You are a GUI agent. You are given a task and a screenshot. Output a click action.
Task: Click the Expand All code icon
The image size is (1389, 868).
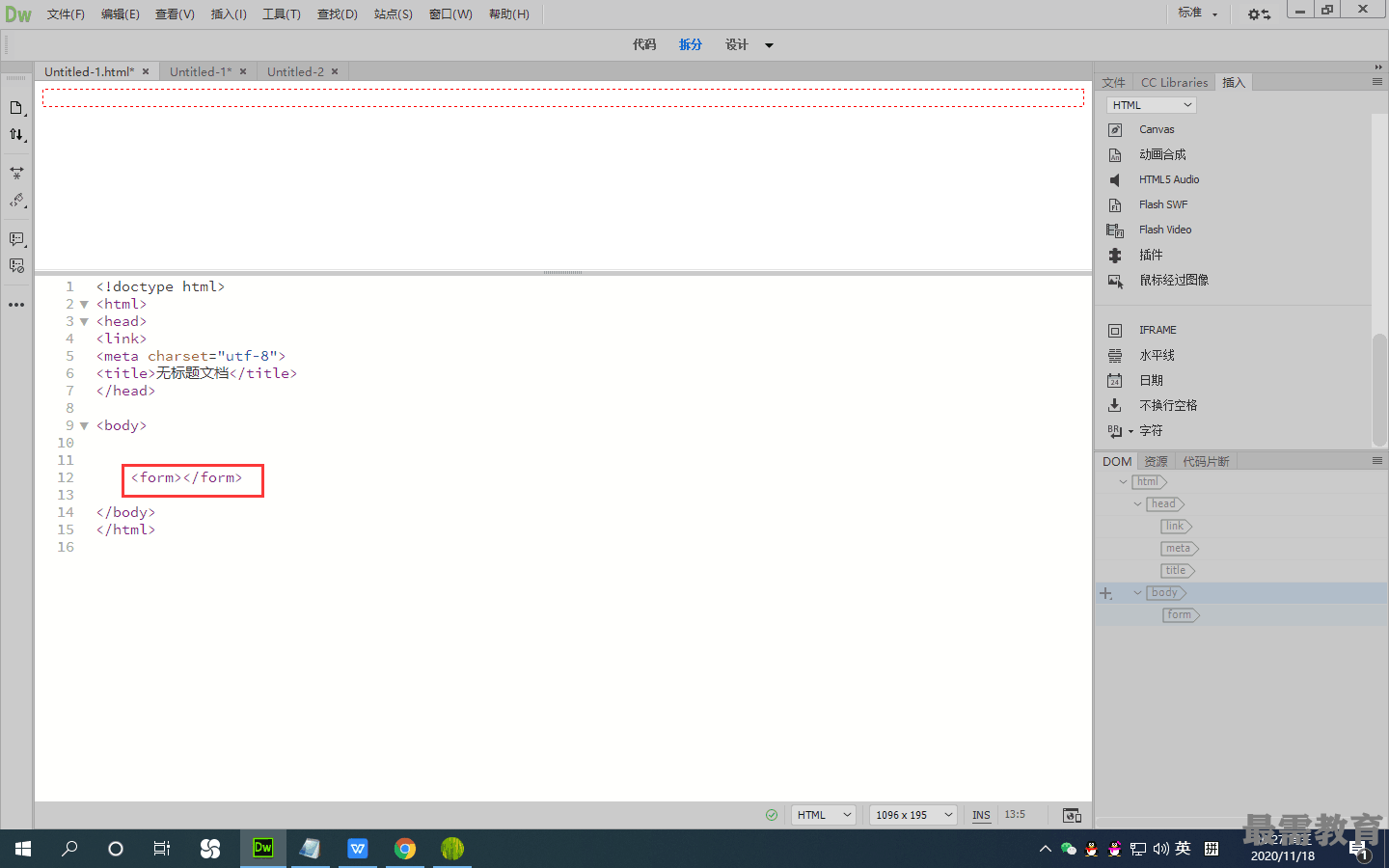coord(16,174)
